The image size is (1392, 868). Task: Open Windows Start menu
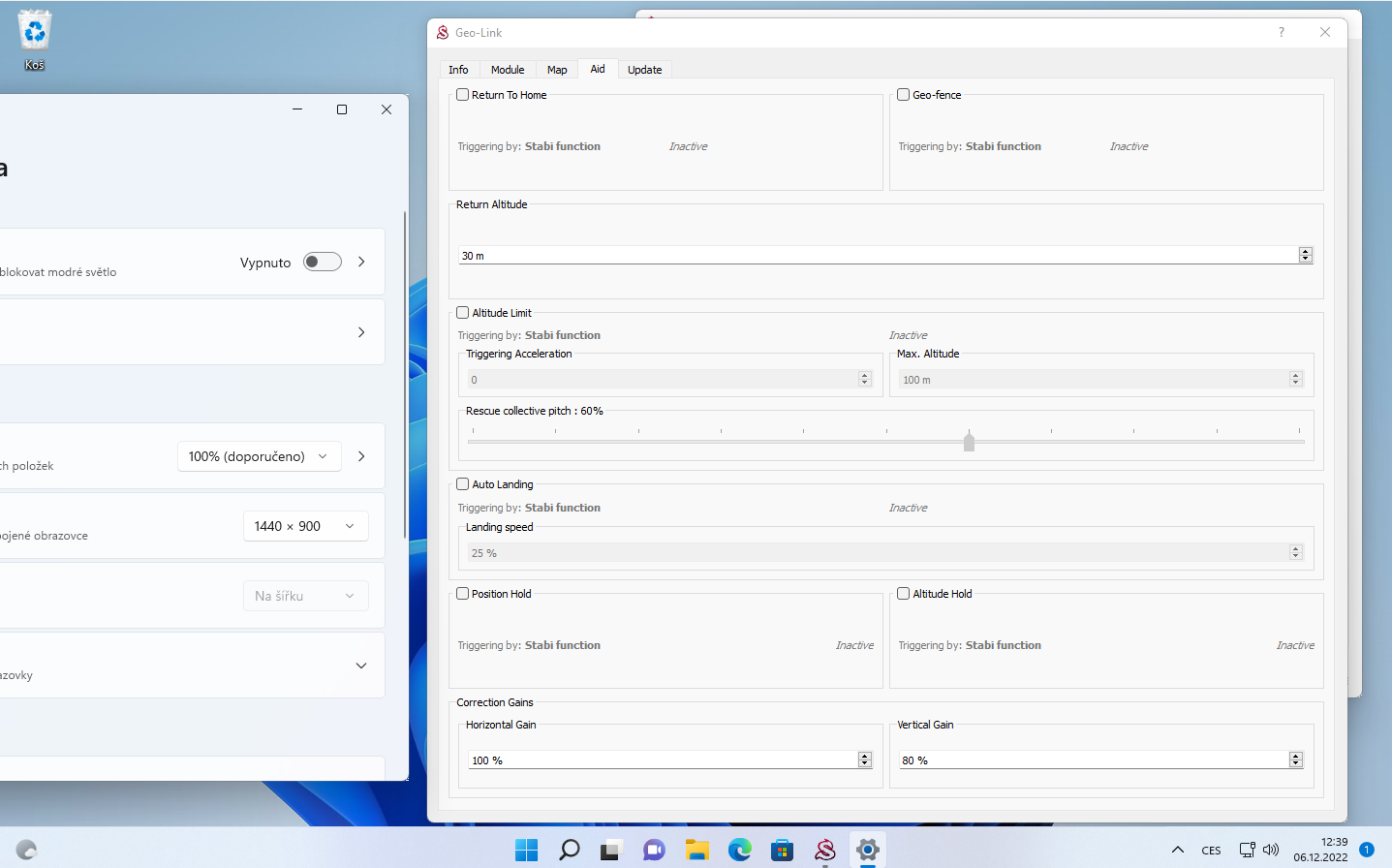pyautogui.click(x=526, y=850)
